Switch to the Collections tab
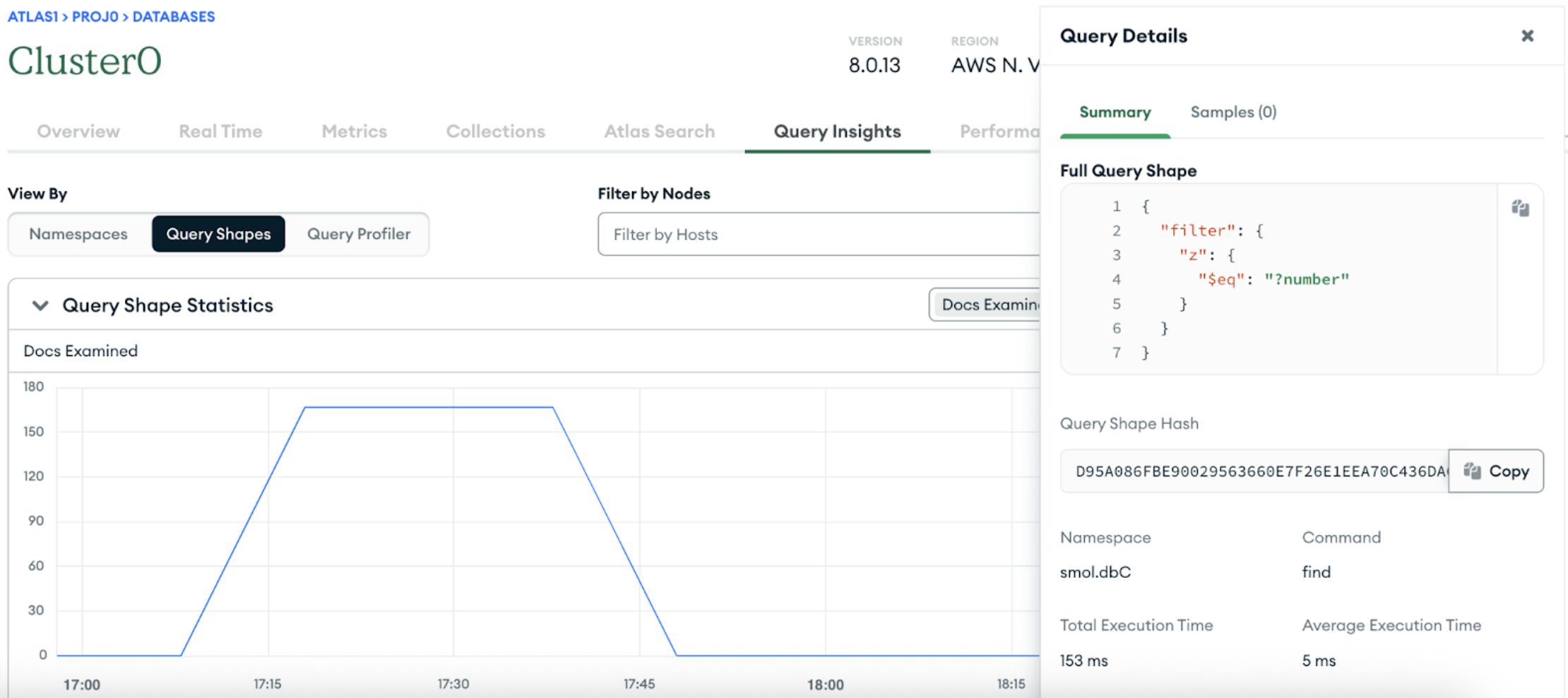 coord(495,131)
